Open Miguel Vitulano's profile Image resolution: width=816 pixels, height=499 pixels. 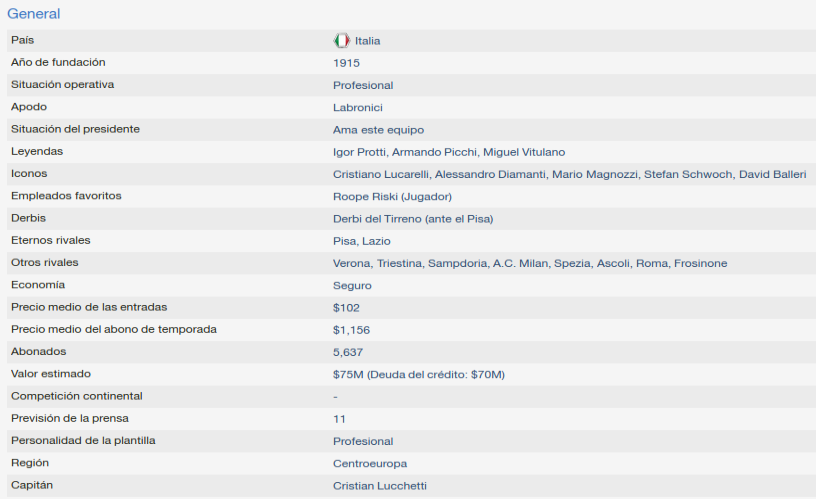point(524,152)
